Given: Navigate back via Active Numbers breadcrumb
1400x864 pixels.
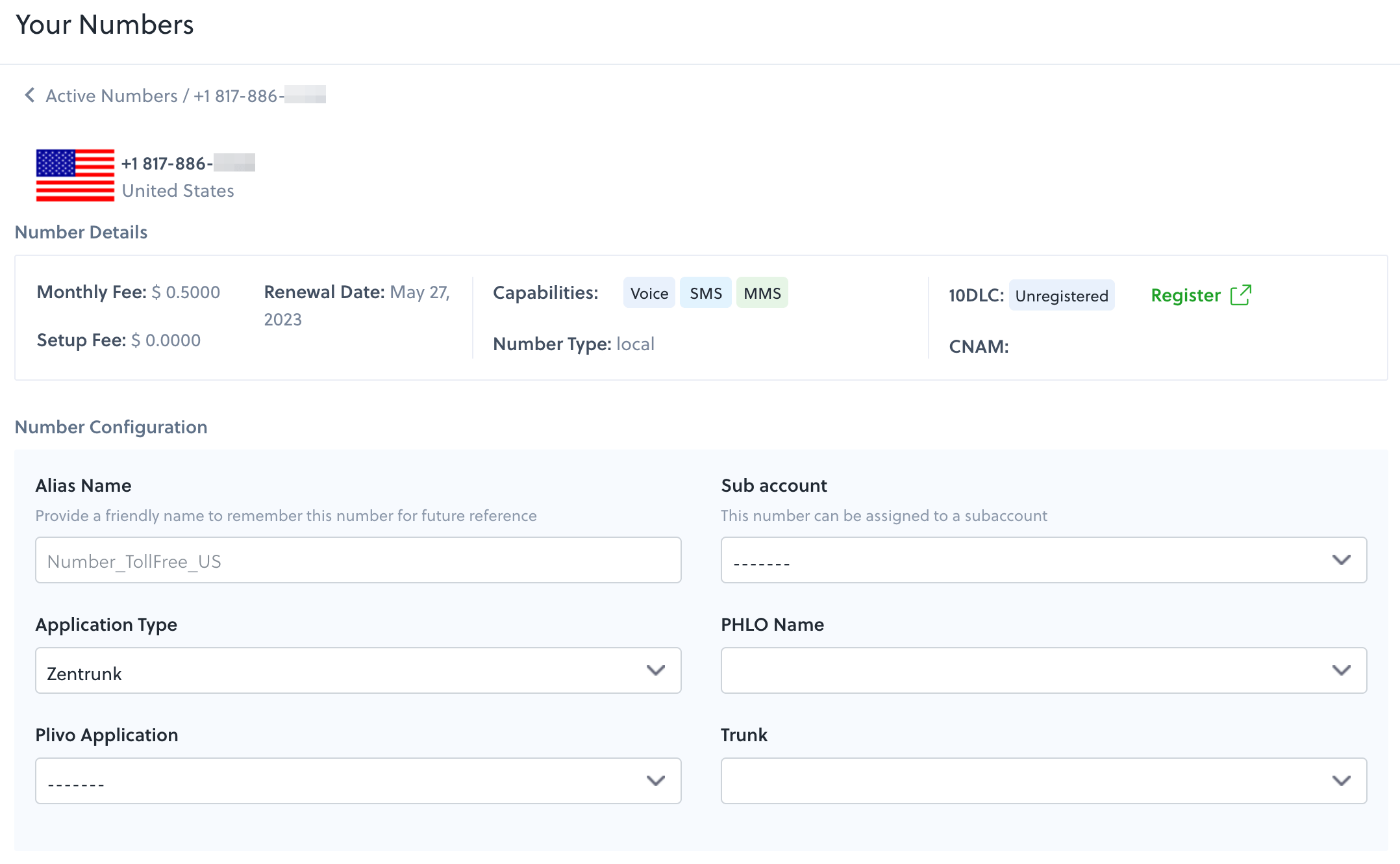Looking at the screenshot, I should (113, 95).
